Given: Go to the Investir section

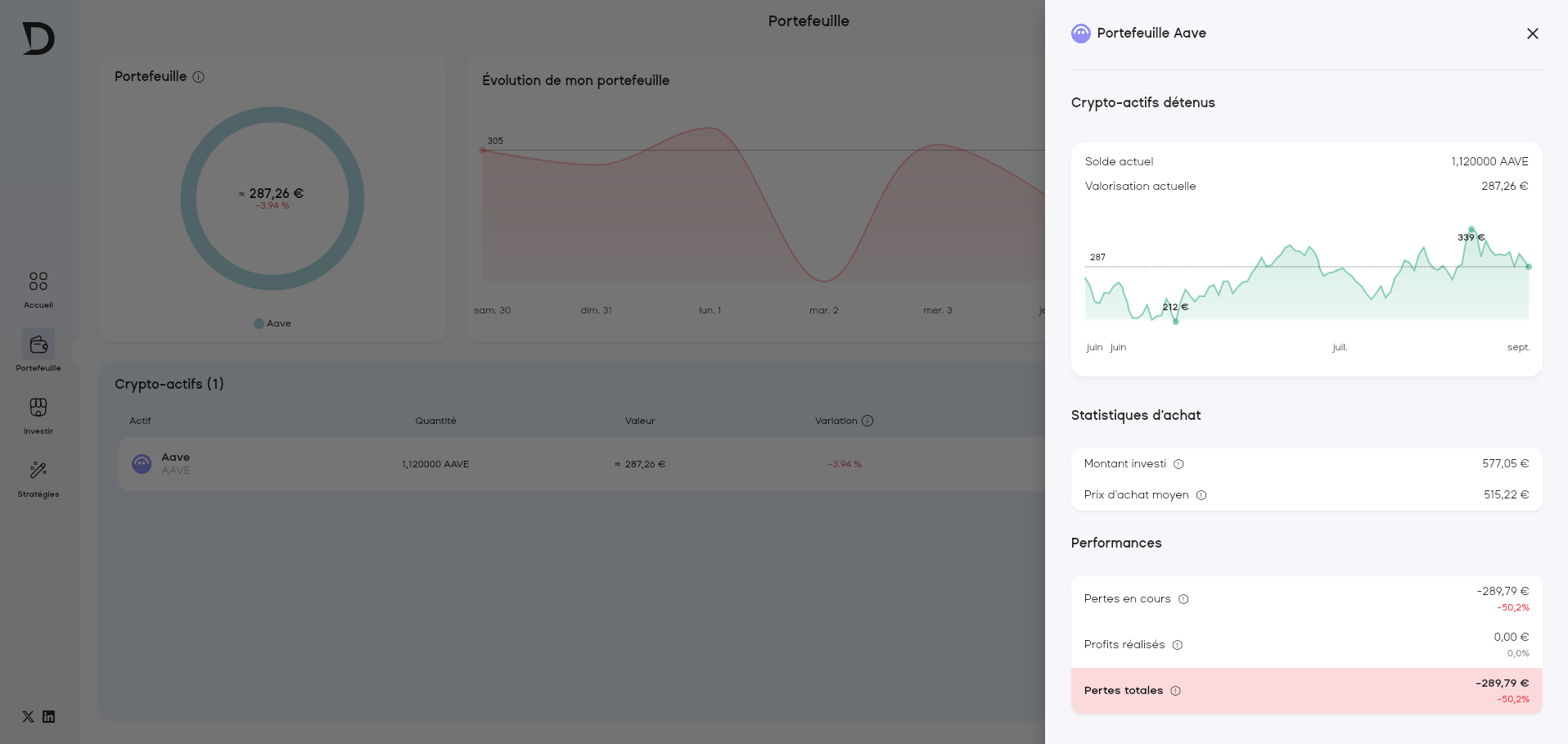Looking at the screenshot, I should (38, 408).
